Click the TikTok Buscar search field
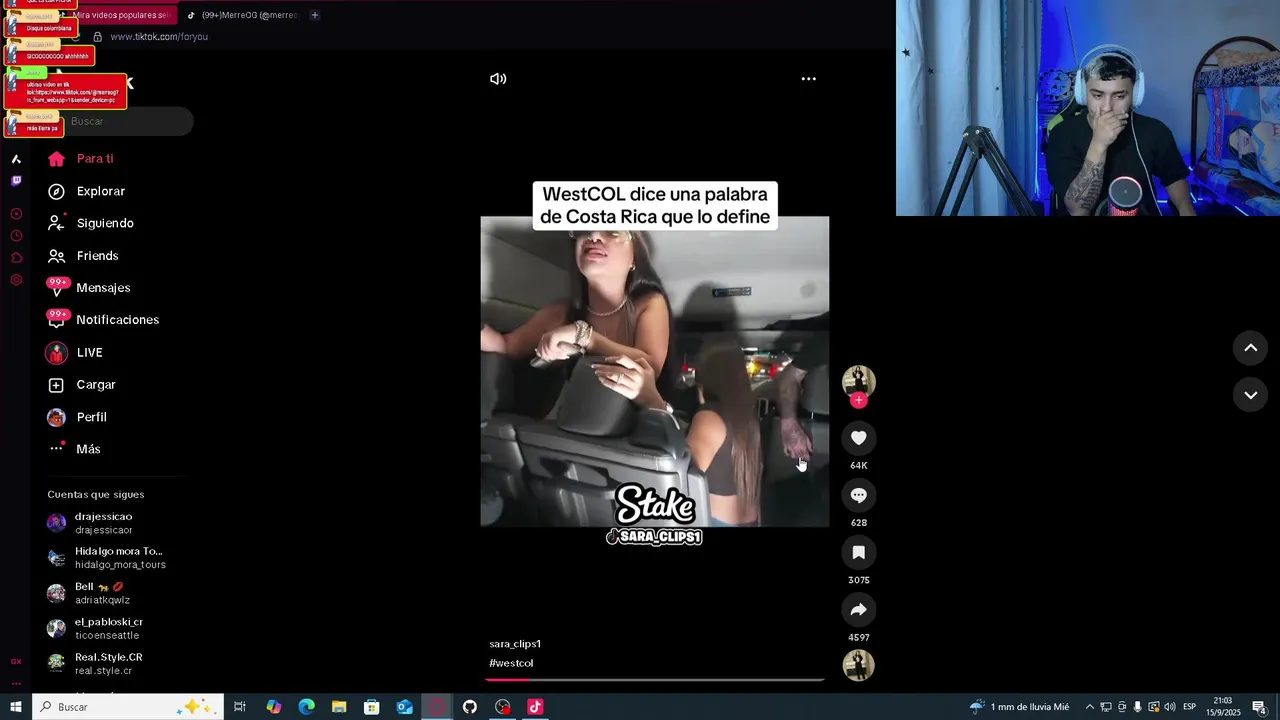 [119, 121]
